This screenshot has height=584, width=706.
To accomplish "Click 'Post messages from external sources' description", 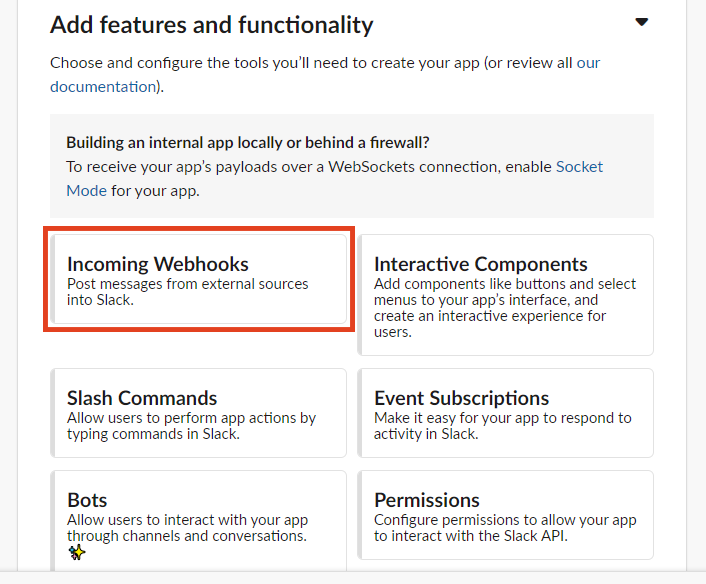I will tap(188, 292).
